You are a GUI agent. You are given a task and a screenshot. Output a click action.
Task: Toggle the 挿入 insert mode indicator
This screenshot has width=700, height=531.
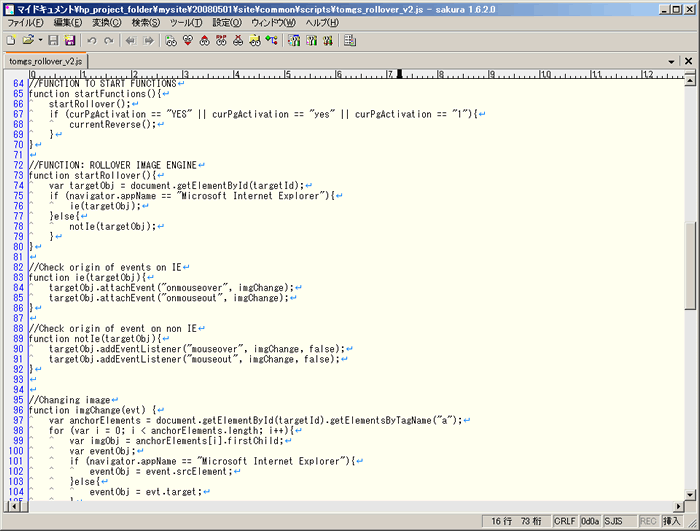pos(674,522)
